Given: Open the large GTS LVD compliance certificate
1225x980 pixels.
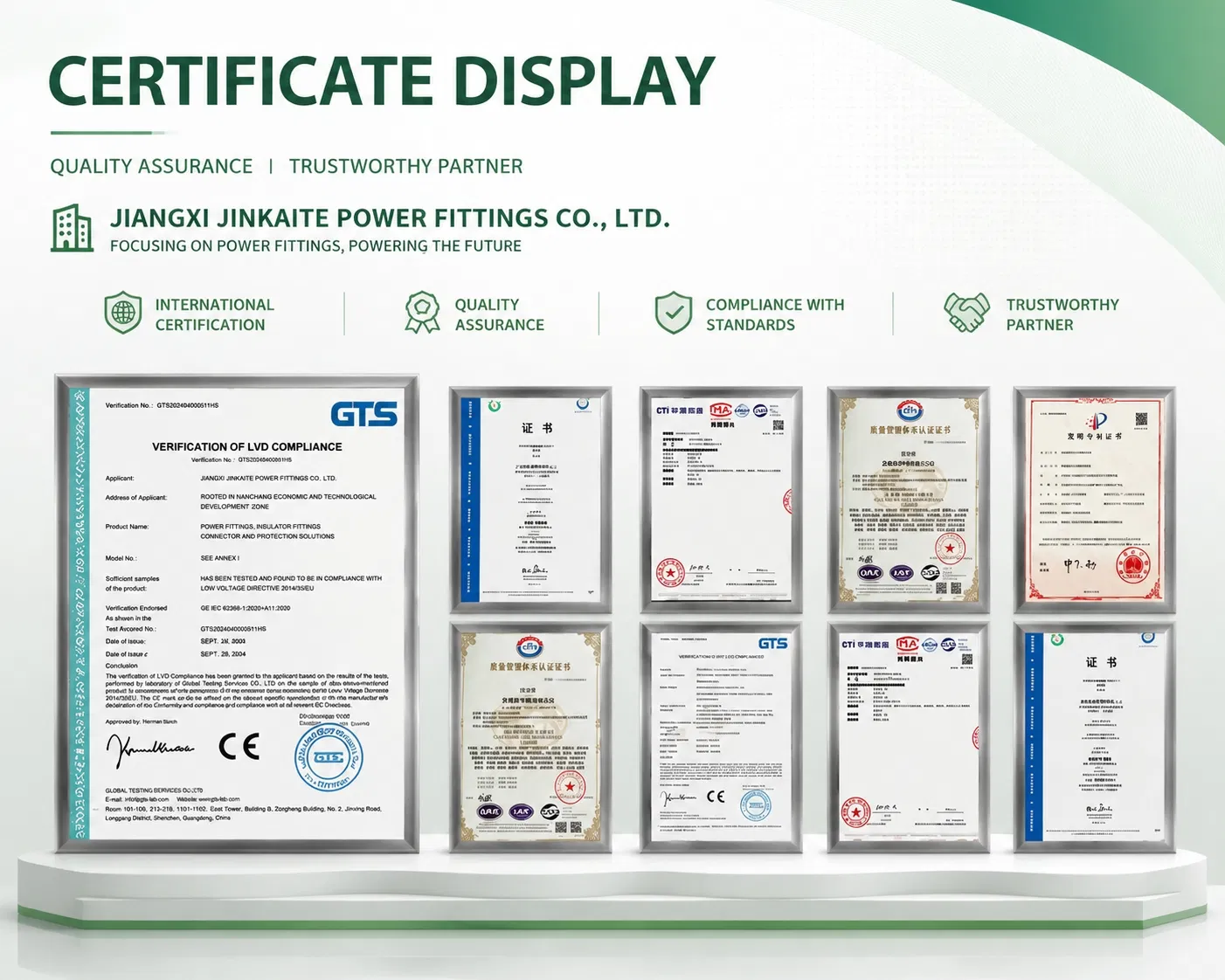Looking at the screenshot, I should (237, 614).
